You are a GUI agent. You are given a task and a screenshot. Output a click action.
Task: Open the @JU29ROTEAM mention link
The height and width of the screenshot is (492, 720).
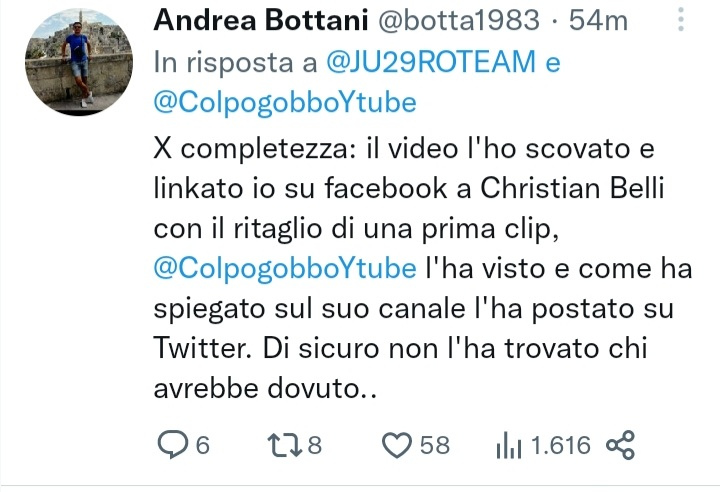pyautogui.click(x=431, y=62)
